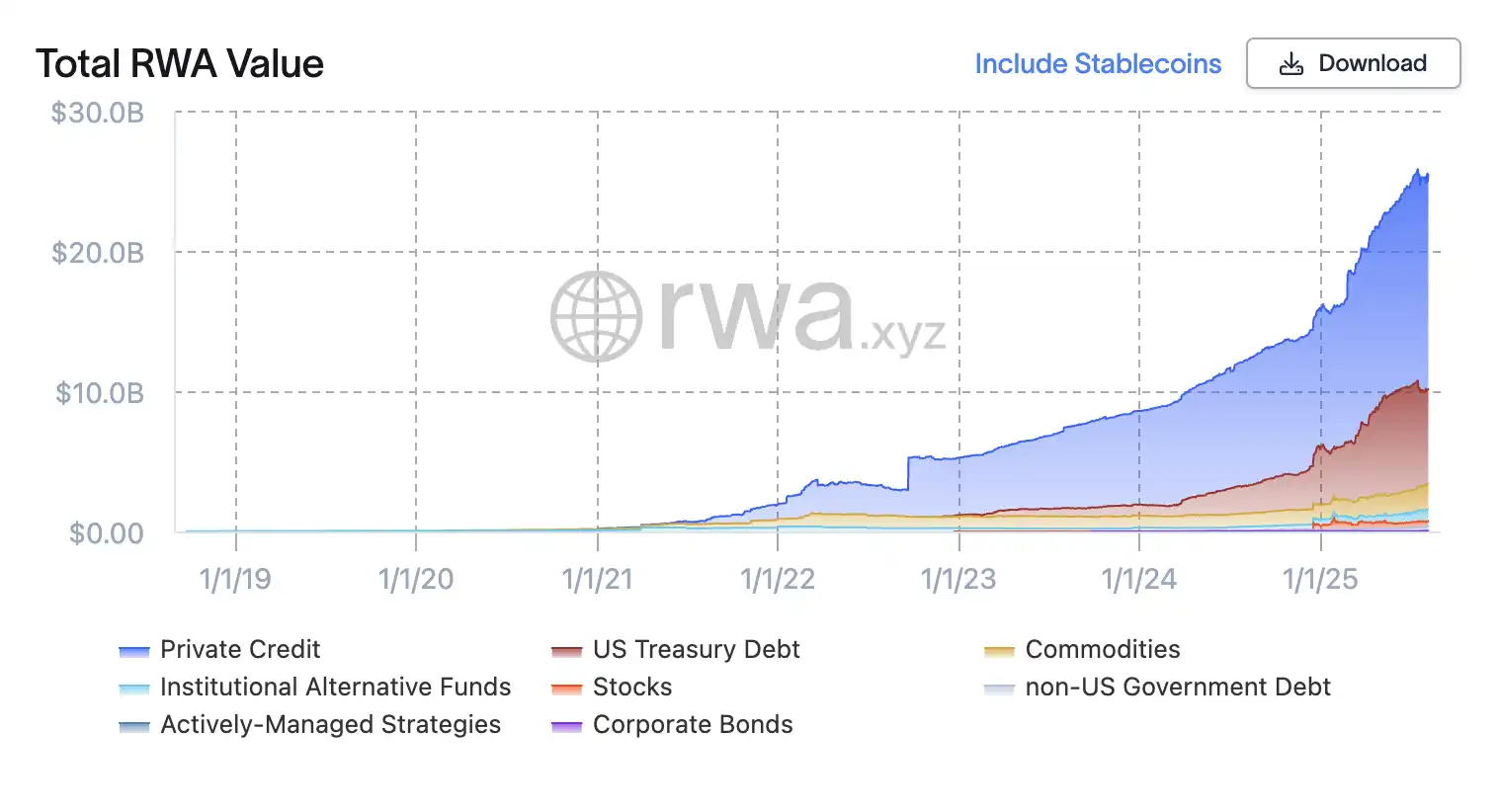Toggle the Commodities legend entry
The image size is (1498, 812).
pos(1102,649)
